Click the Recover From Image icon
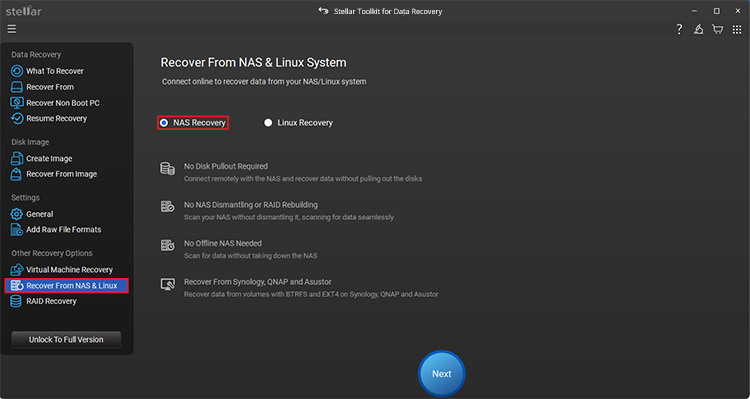This screenshot has width=750, height=399. (17, 174)
